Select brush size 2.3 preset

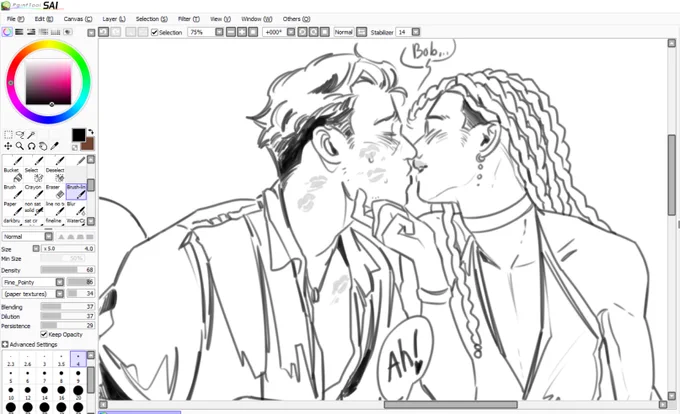coord(11,360)
